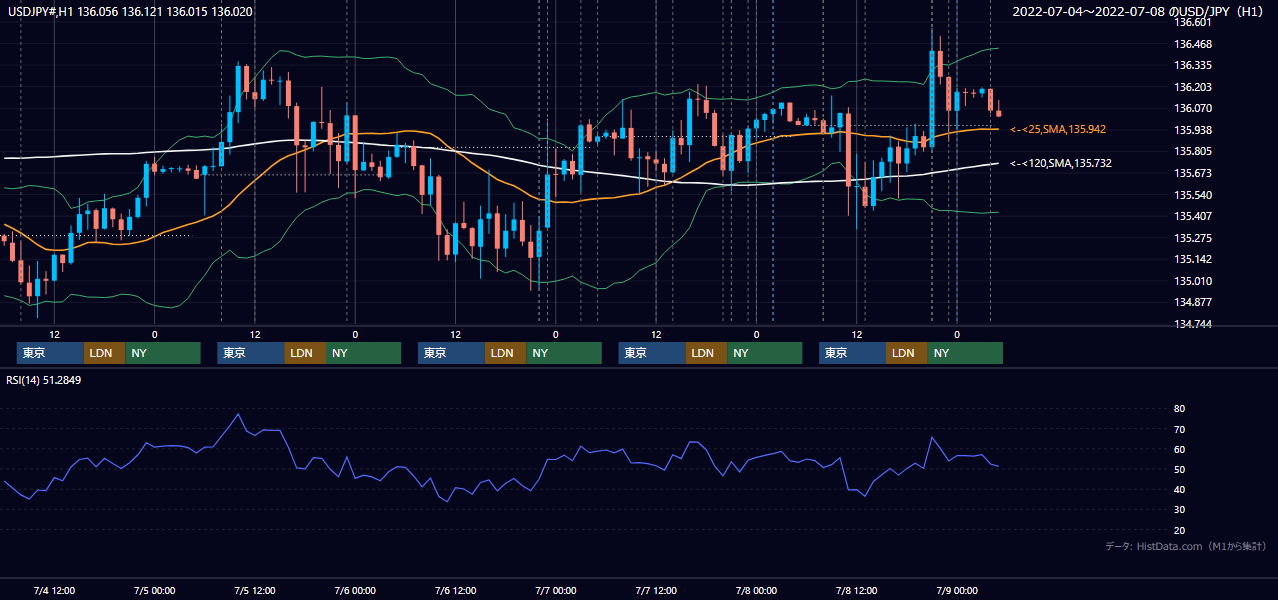Screen dimensions: 1278x600
Task: Click price axis label 136.070
Action: tap(1195, 108)
